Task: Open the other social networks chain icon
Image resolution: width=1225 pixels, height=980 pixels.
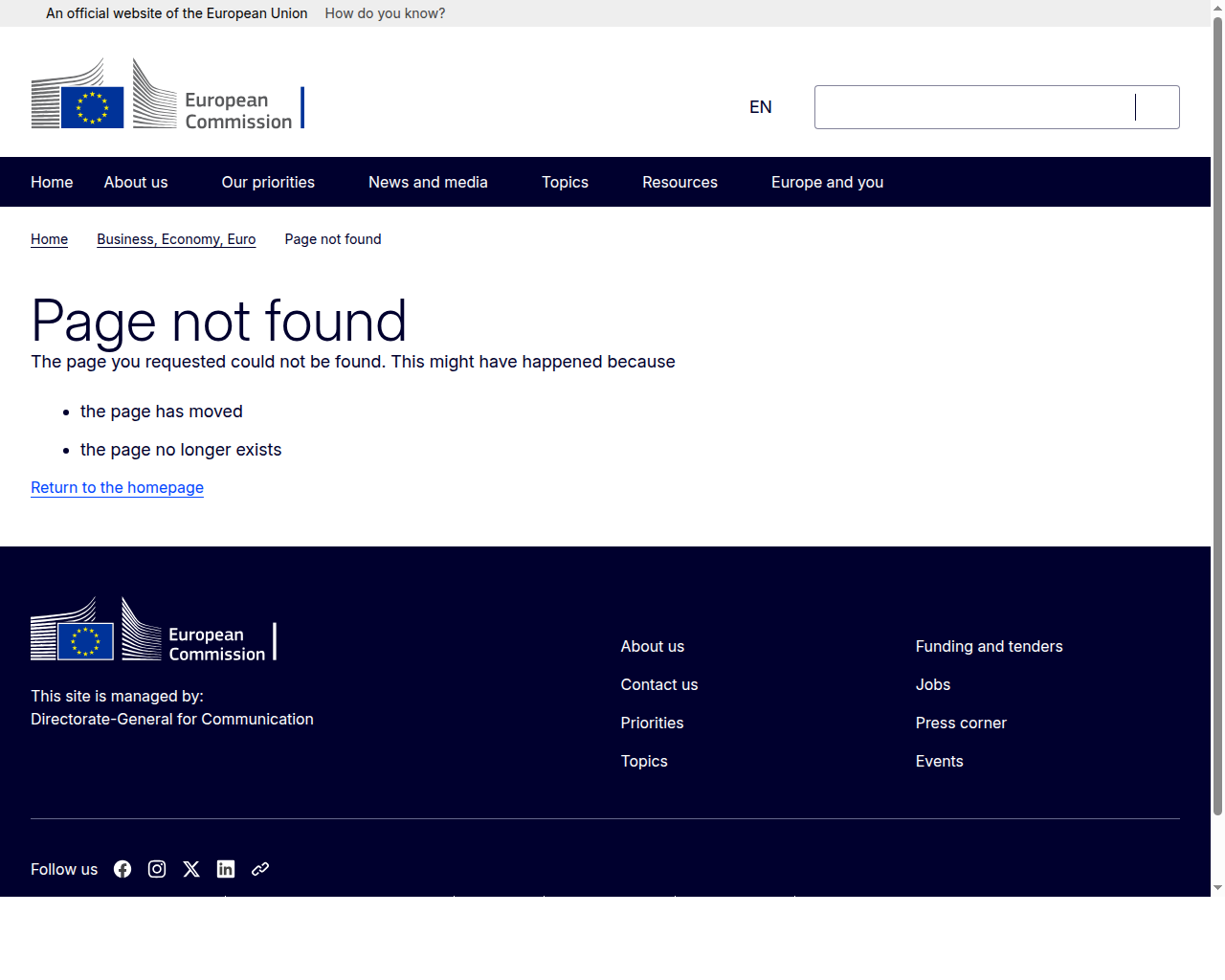Action: pyautogui.click(x=260, y=869)
